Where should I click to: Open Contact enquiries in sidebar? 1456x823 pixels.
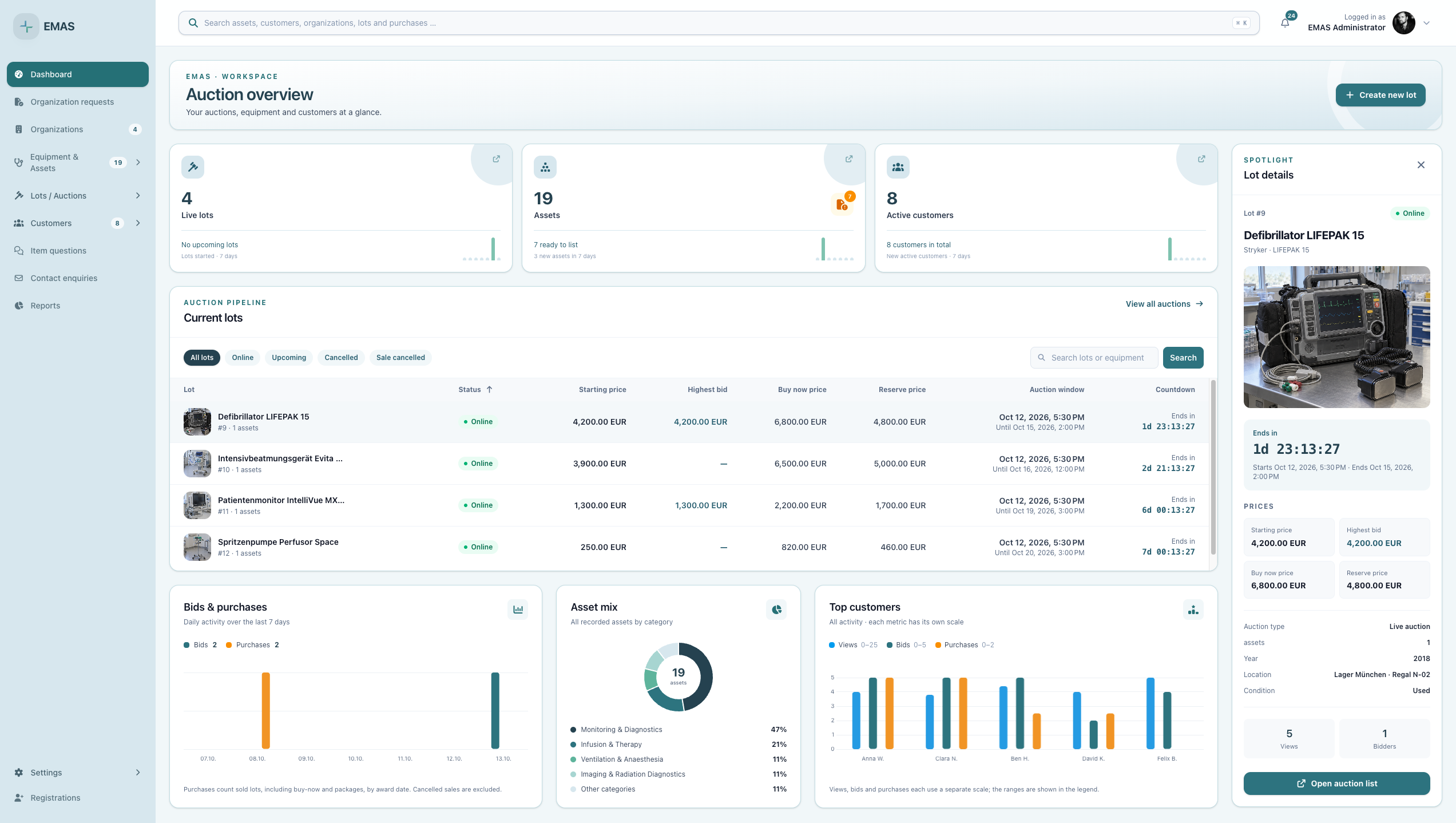78,278
